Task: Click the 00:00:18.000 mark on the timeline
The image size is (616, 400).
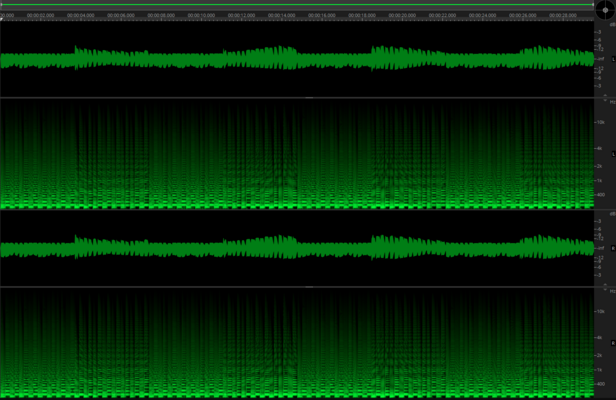Action: (x=362, y=15)
